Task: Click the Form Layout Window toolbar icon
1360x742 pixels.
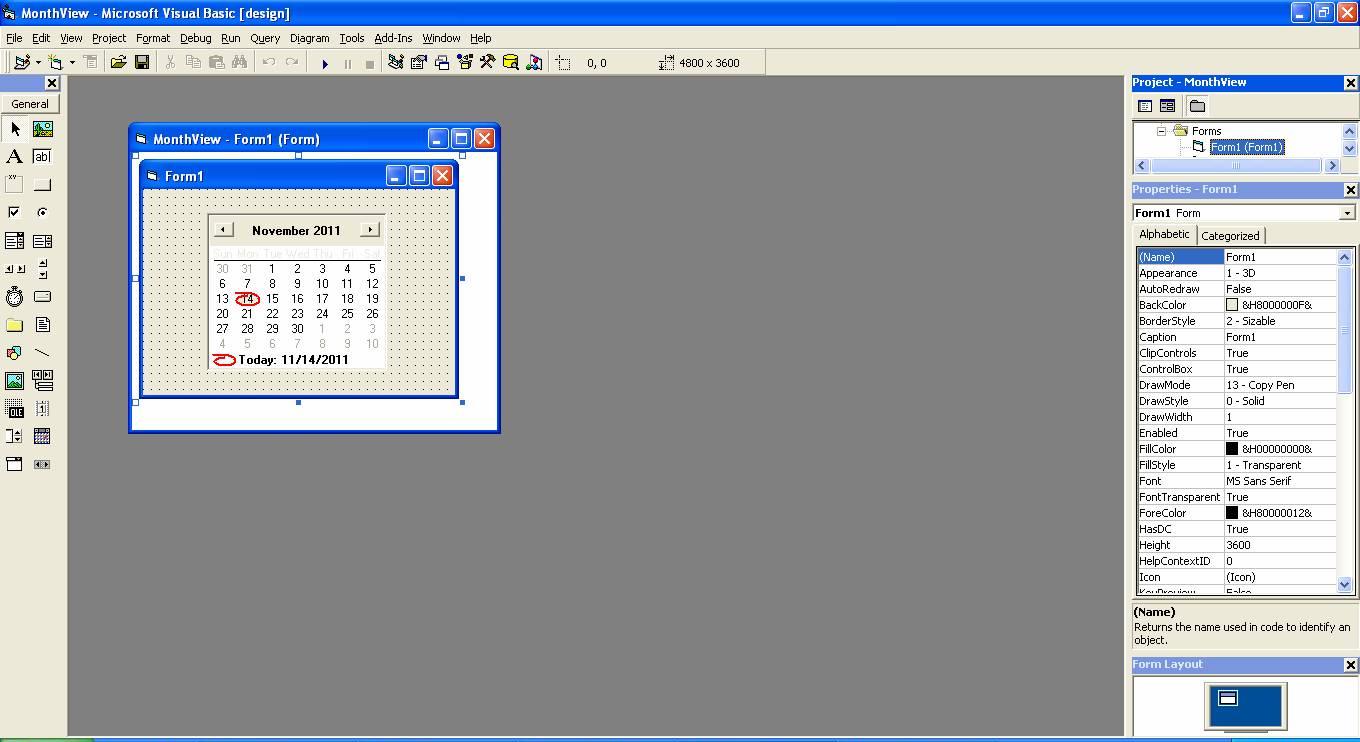Action: [x=442, y=63]
